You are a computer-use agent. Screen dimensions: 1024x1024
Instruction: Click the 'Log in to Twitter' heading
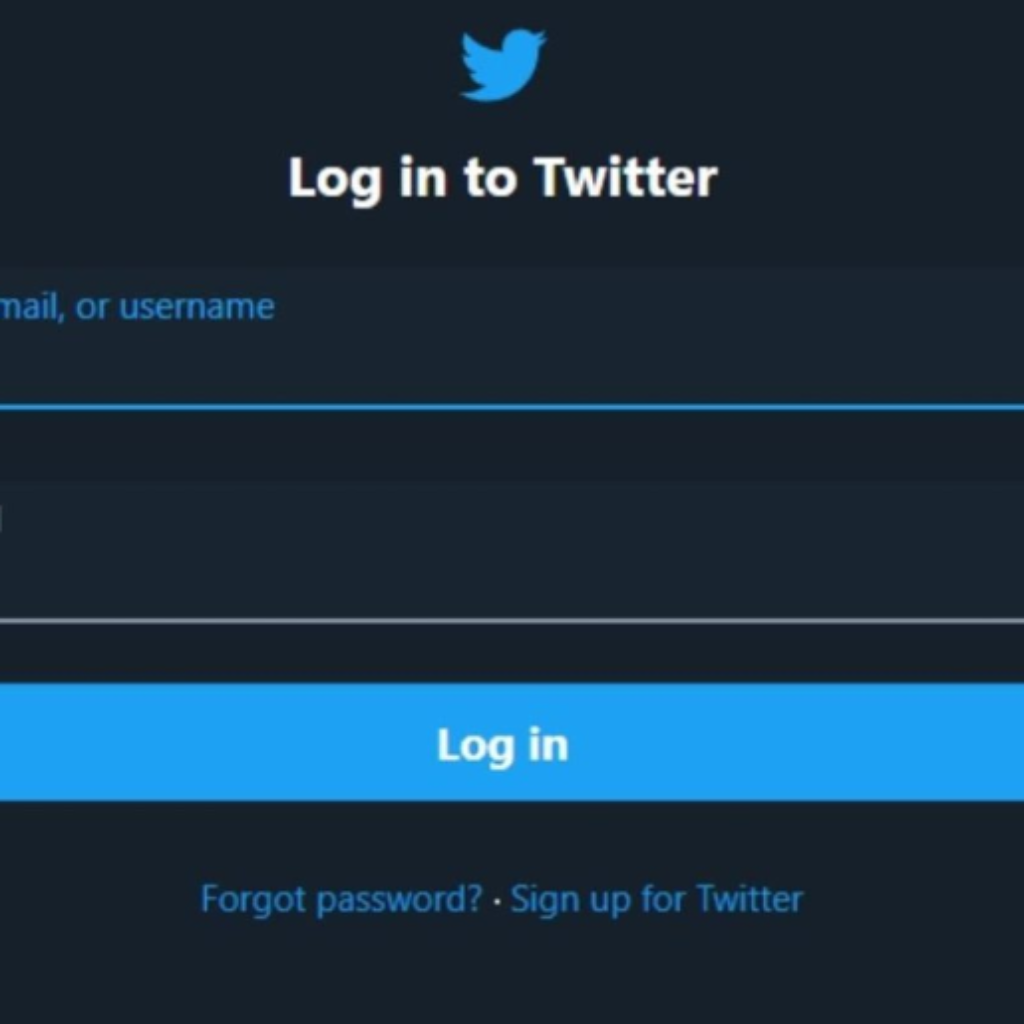(x=503, y=178)
